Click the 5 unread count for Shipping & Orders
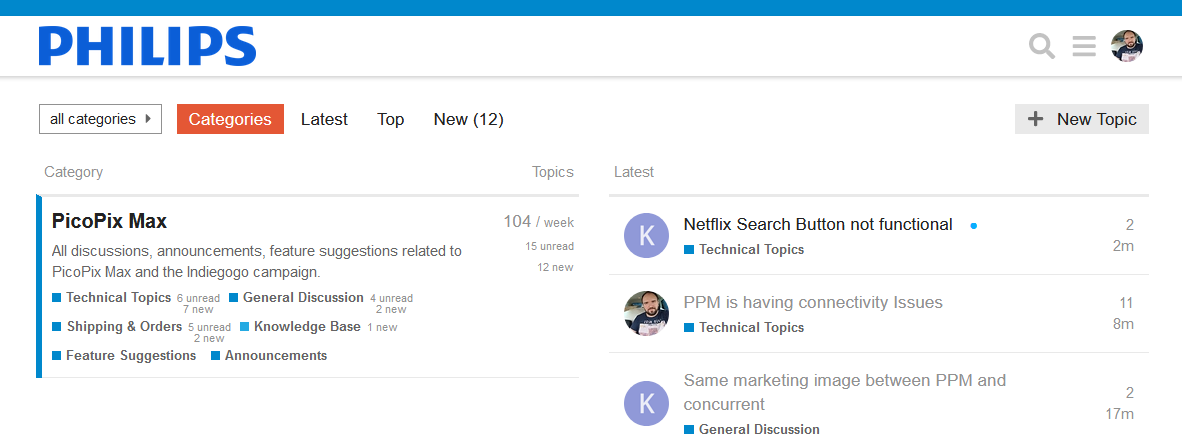The height and width of the screenshot is (447, 1182). pyautogui.click(x=209, y=327)
